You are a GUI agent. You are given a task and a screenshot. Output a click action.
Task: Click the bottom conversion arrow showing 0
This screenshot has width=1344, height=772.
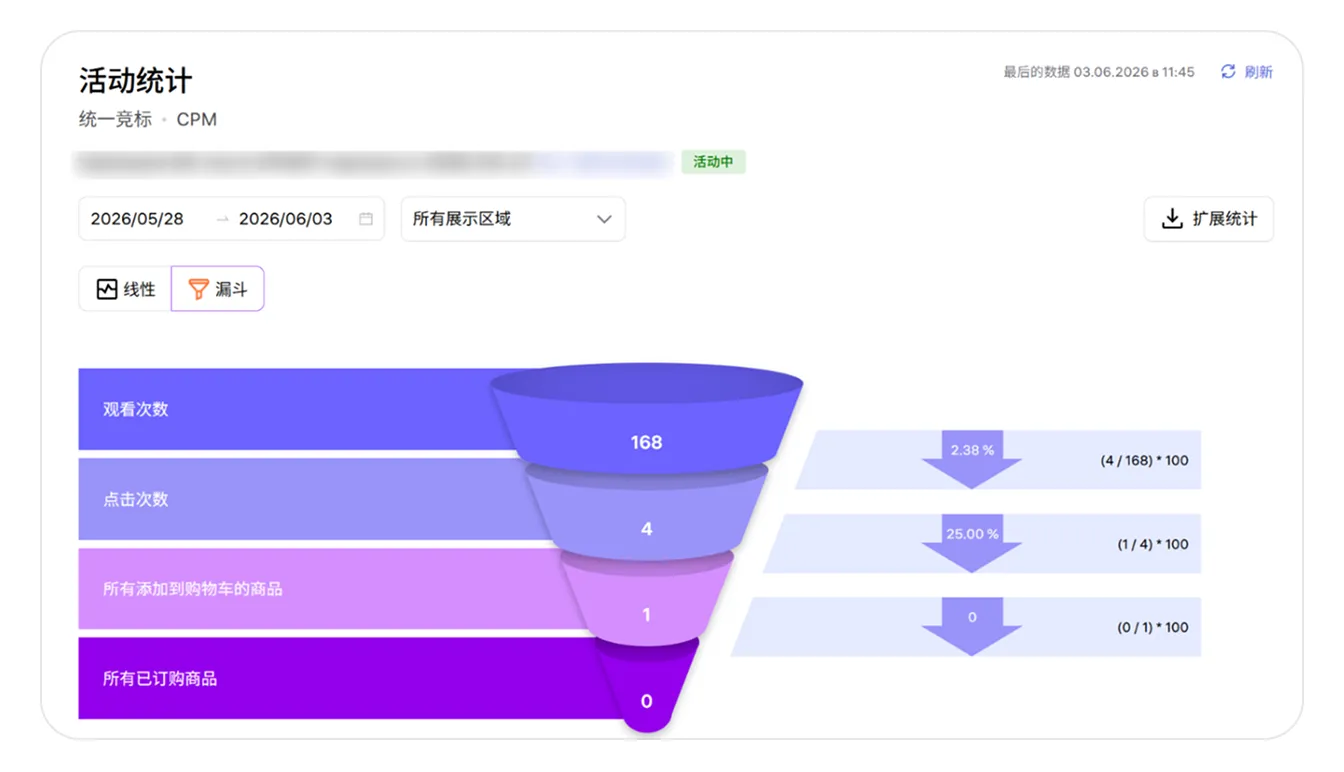(971, 626)
